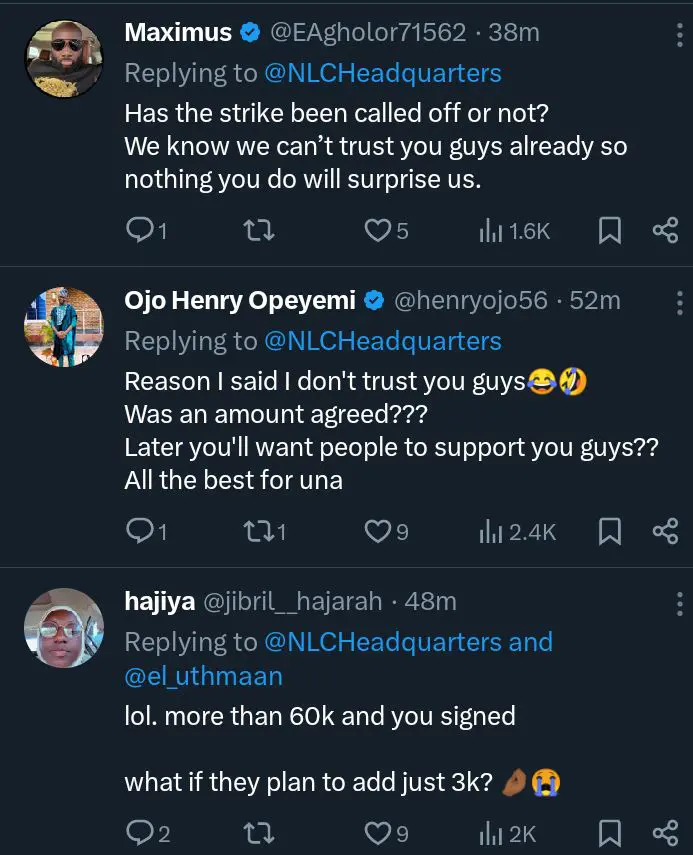Open the @el_uthmaan profile link
The height and width of the screenshot is (855, 693).
point(203,676)
